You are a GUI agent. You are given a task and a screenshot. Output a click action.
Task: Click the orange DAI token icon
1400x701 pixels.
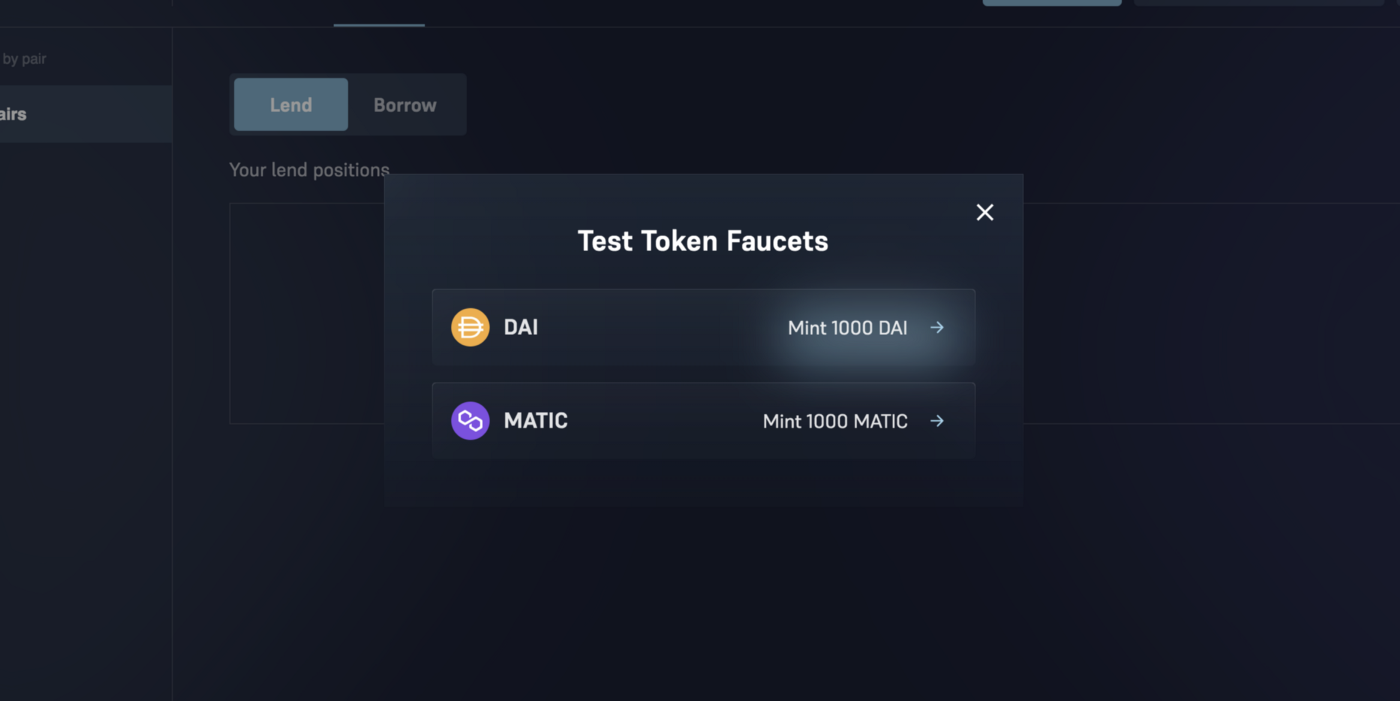point(470,327)
